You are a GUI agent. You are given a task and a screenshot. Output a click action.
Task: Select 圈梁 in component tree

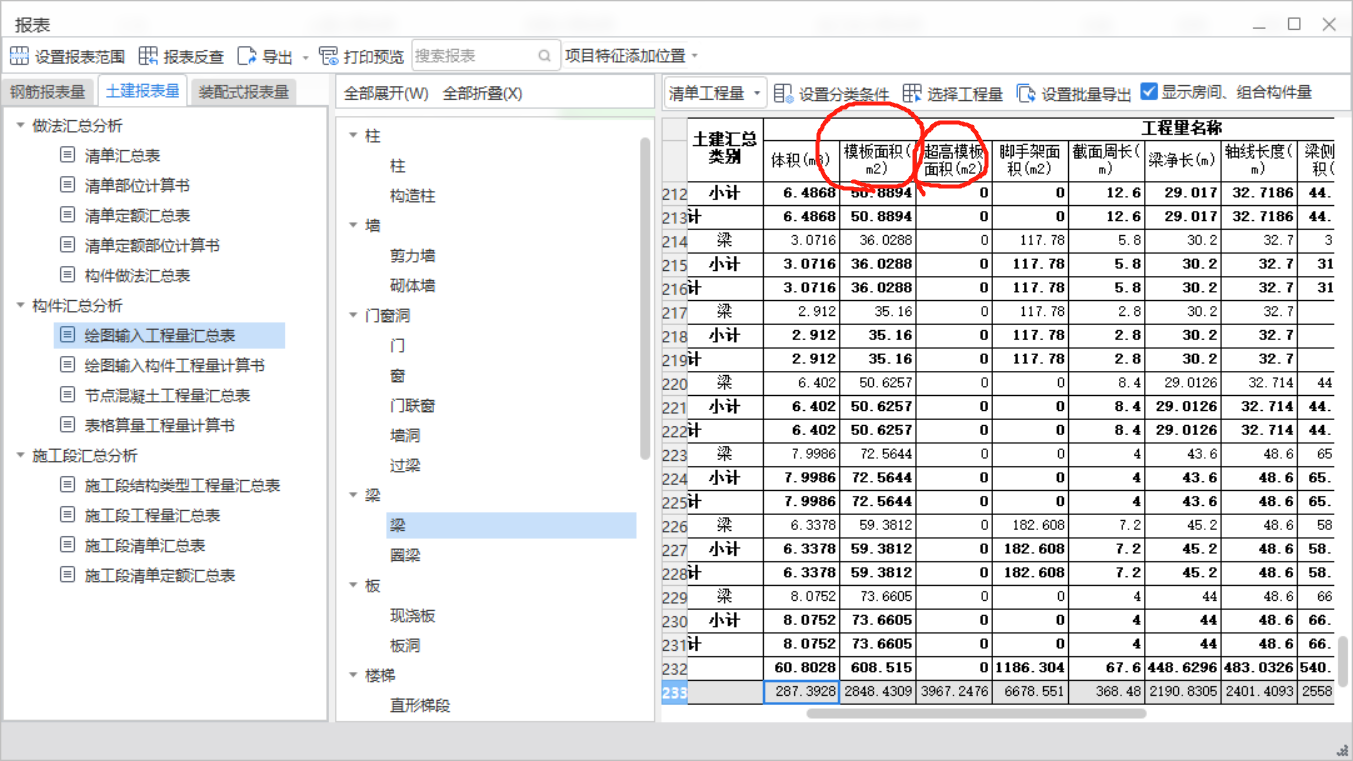405,556
